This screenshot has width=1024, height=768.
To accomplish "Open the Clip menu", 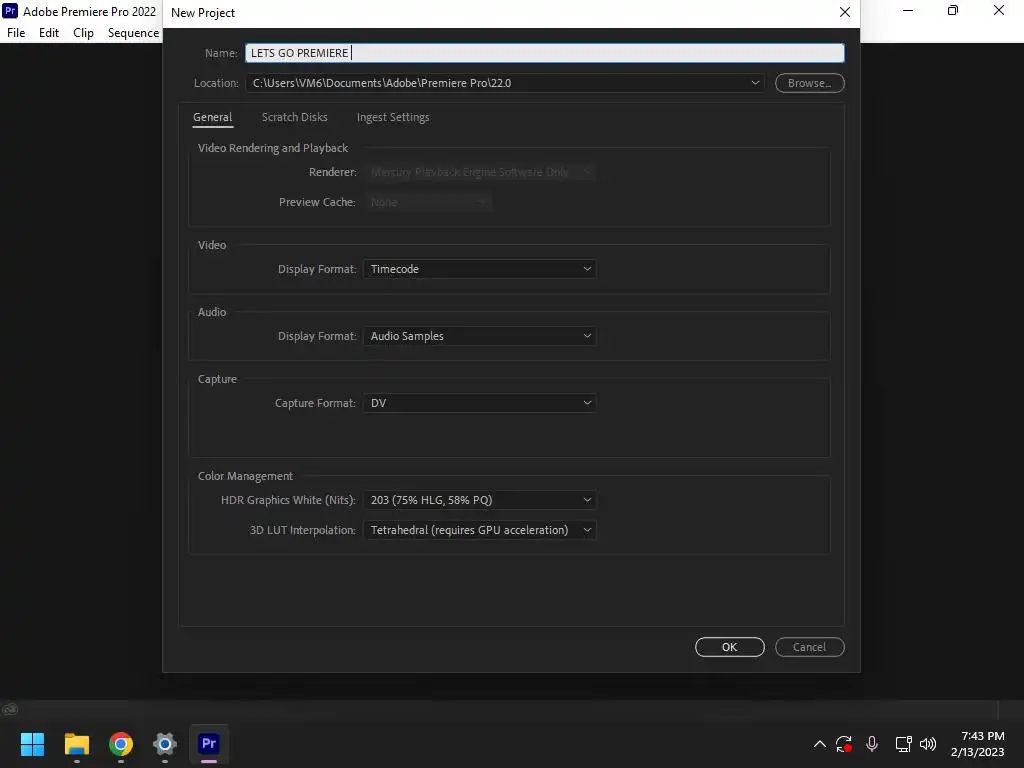I will point(83,33).
